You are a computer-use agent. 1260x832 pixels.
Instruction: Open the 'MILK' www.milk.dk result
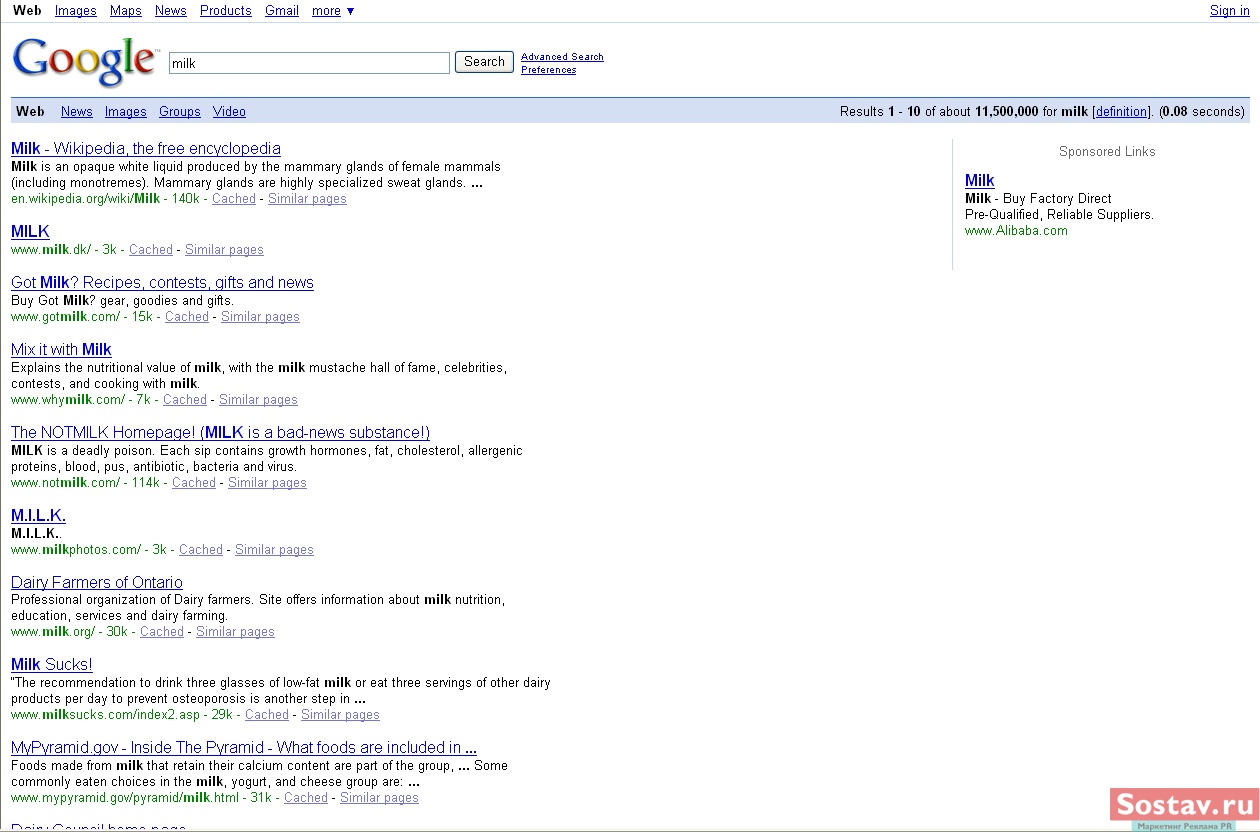30,232
